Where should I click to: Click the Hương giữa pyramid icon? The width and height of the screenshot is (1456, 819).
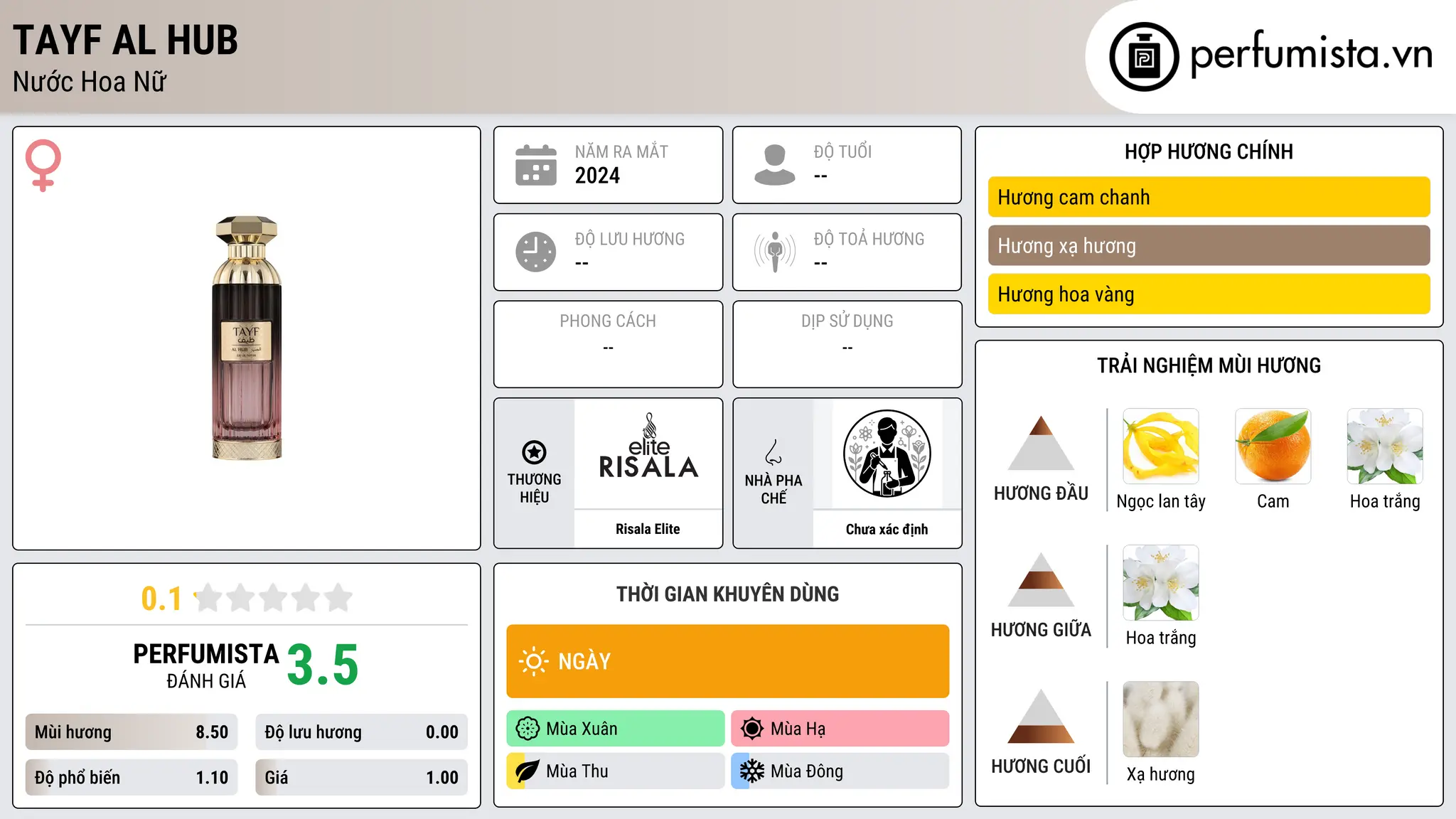point(1041,579)
